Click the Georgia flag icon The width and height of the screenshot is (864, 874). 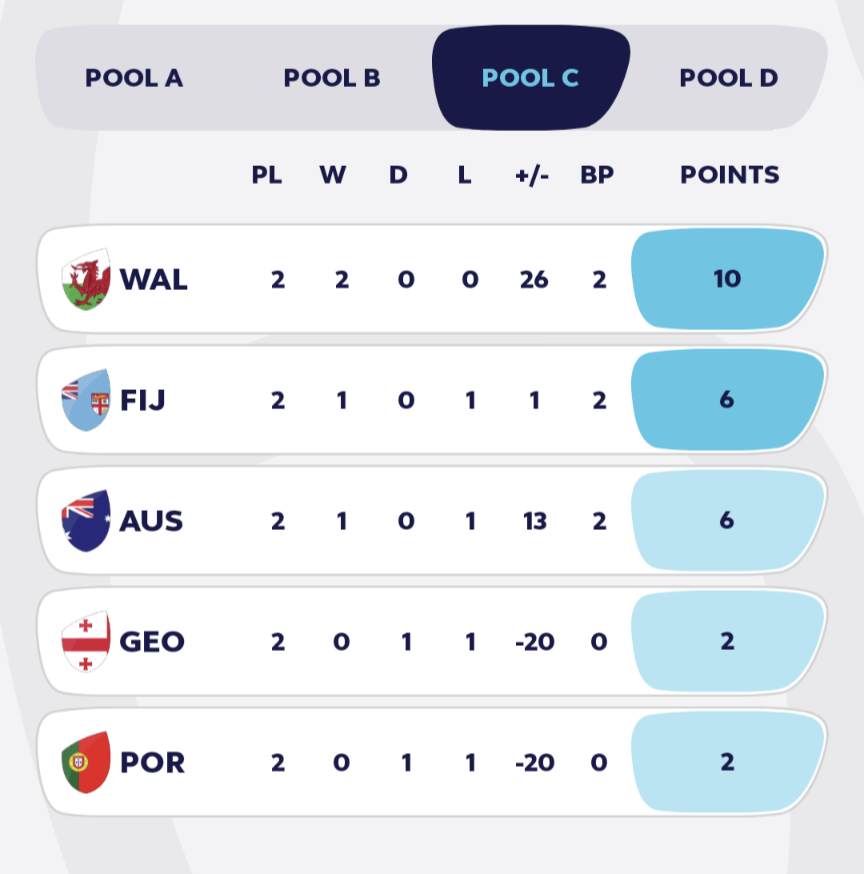86,642
